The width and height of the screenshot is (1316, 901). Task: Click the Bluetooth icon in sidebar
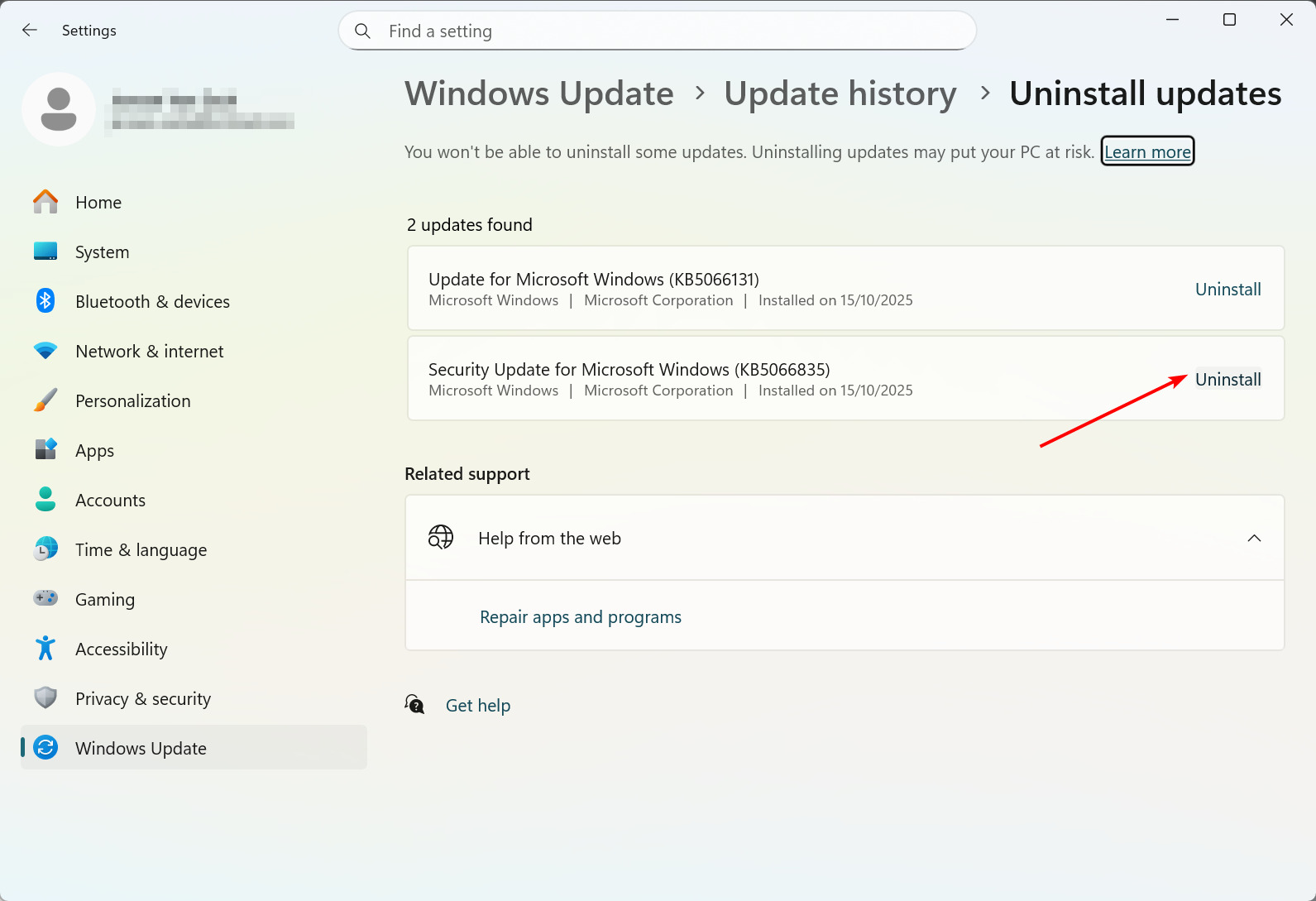click(x=45, y=301)
